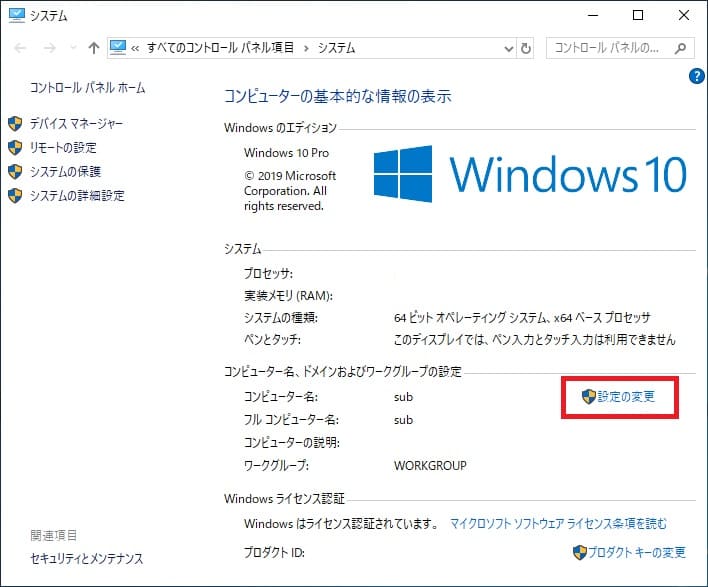Click shield icon beside リモートの設定
The width and height of the screenshot is (708, 587).
tap(15, 148)
